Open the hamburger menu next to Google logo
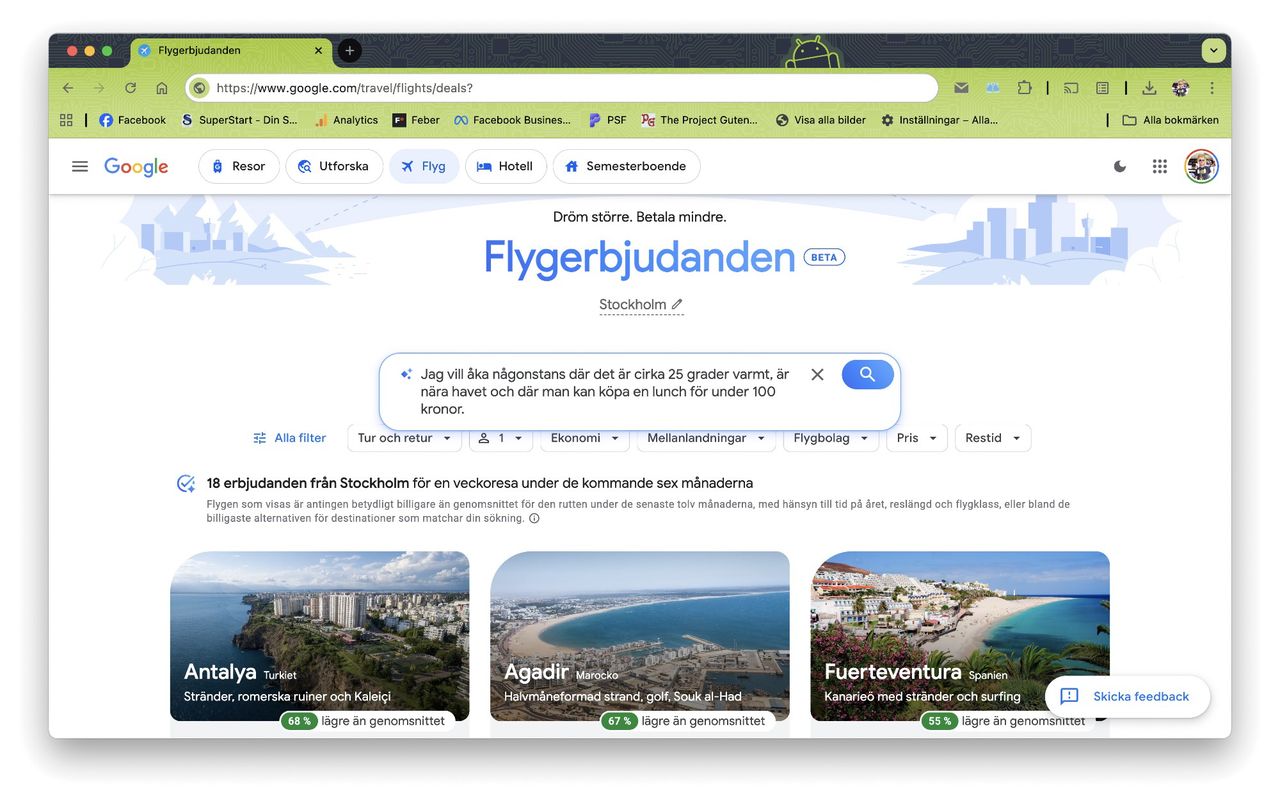 tap(80, 166)
